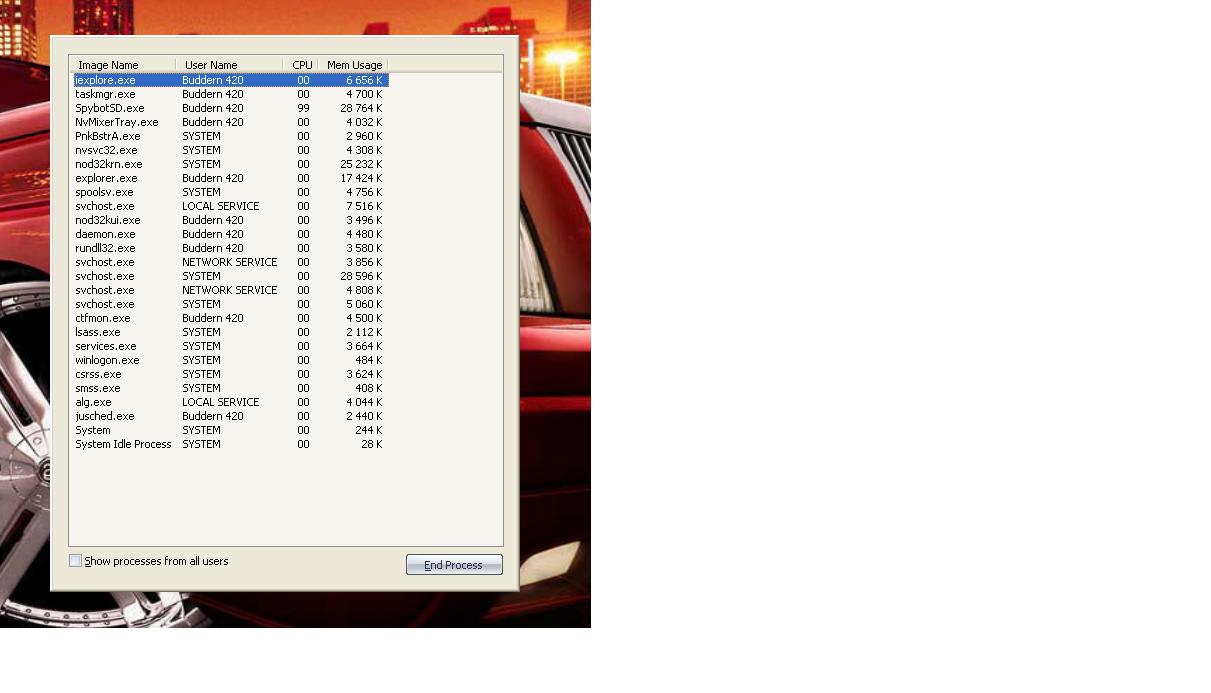Select the daemon.exe process
Image resolution: width=1211 pixels, height=693 pixels.
click(230, 234)
